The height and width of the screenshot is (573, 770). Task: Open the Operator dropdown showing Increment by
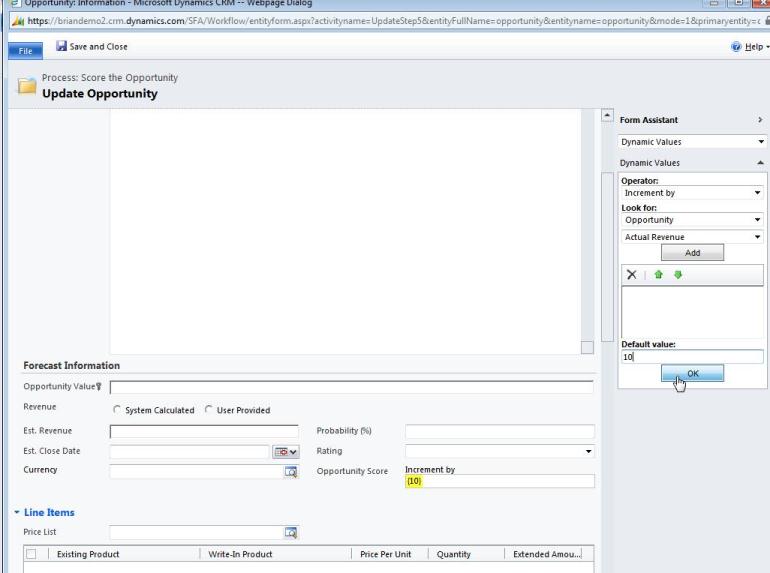[x=692, y=193]
